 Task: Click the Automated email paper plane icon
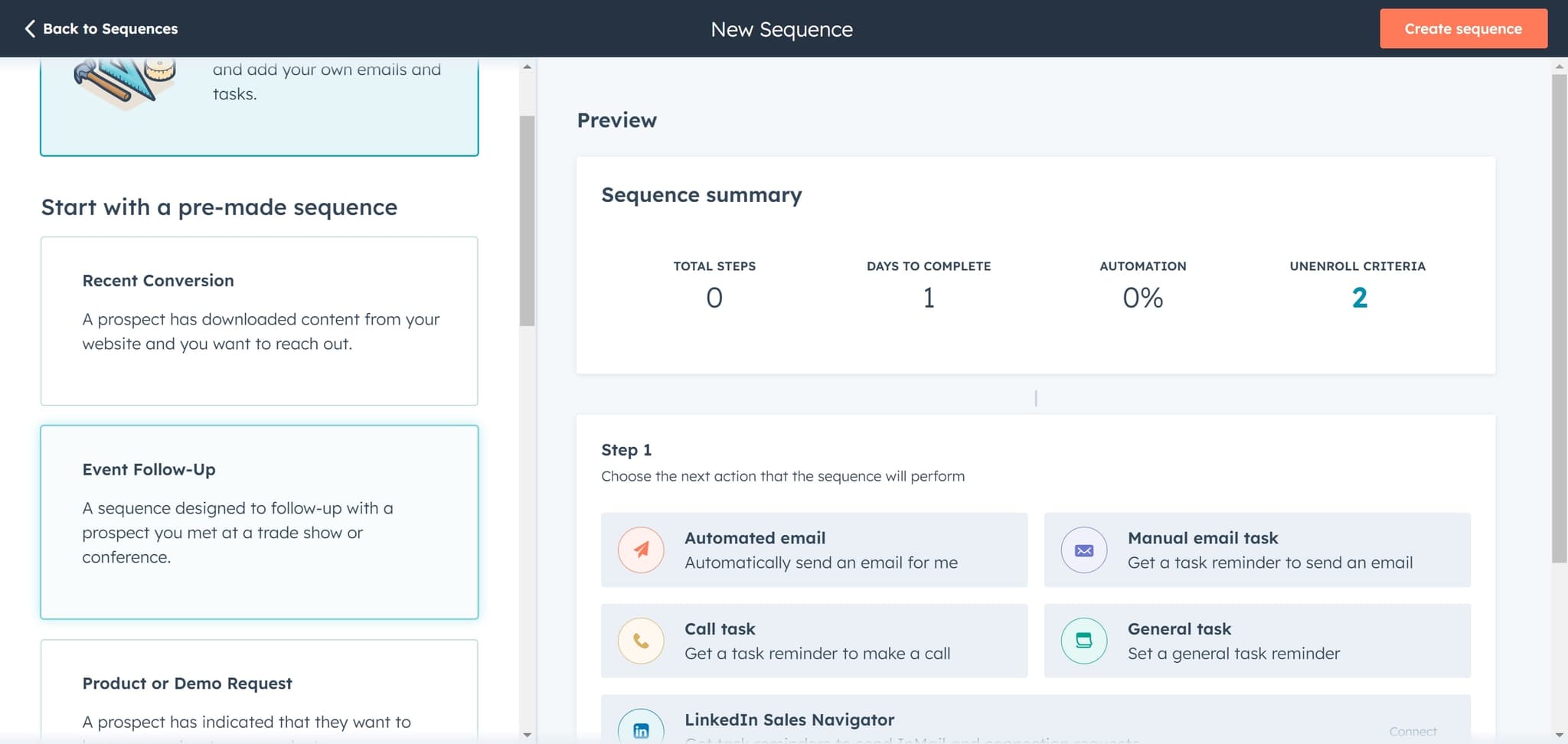click(641, 550)
